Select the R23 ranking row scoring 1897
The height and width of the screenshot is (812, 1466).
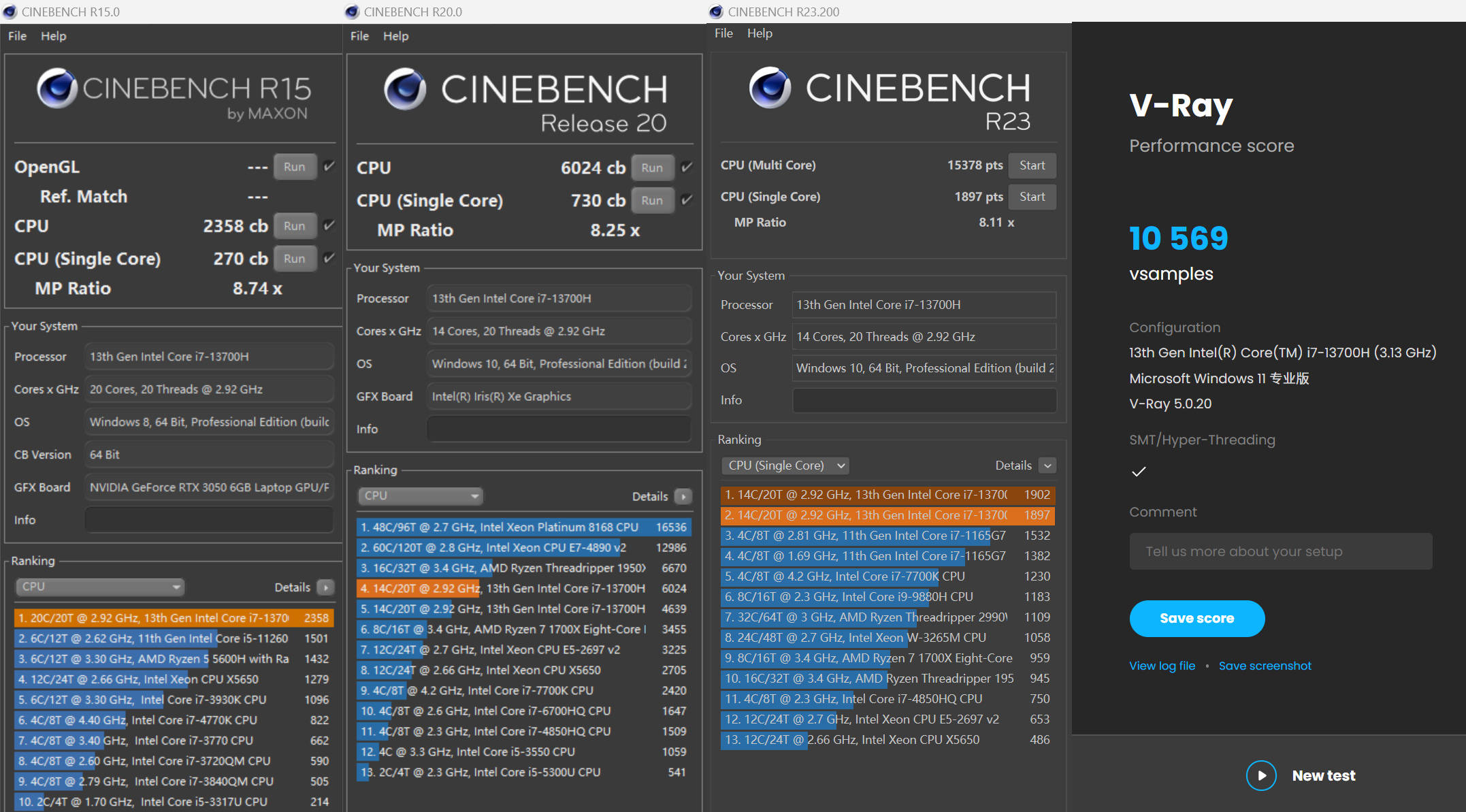(887, 515)
